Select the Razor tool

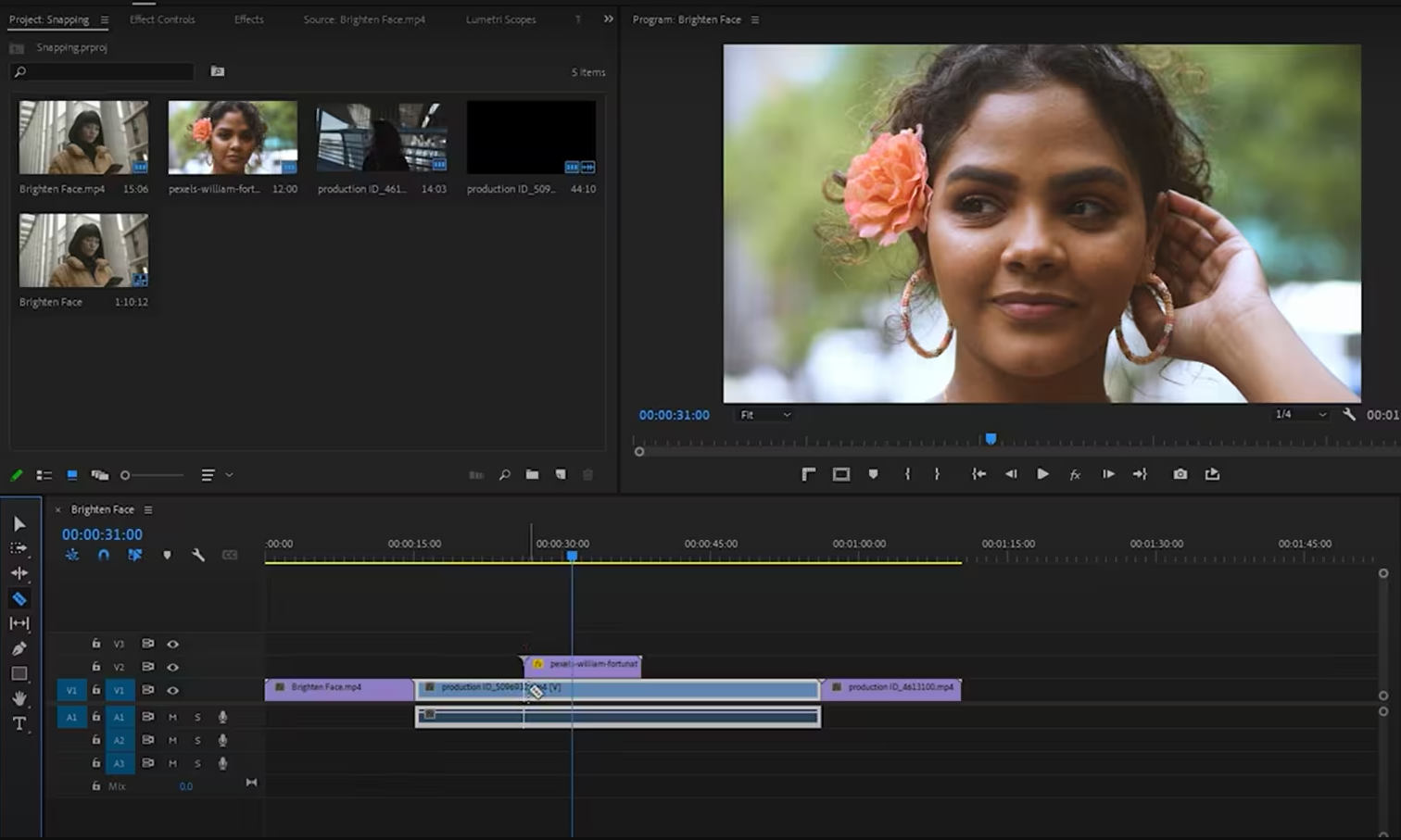pos(19,598)
